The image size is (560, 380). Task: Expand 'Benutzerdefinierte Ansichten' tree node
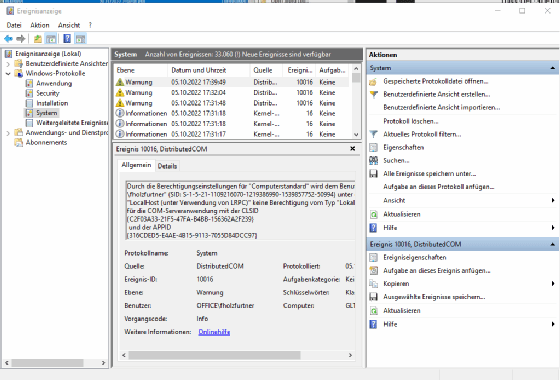point(8,64)
